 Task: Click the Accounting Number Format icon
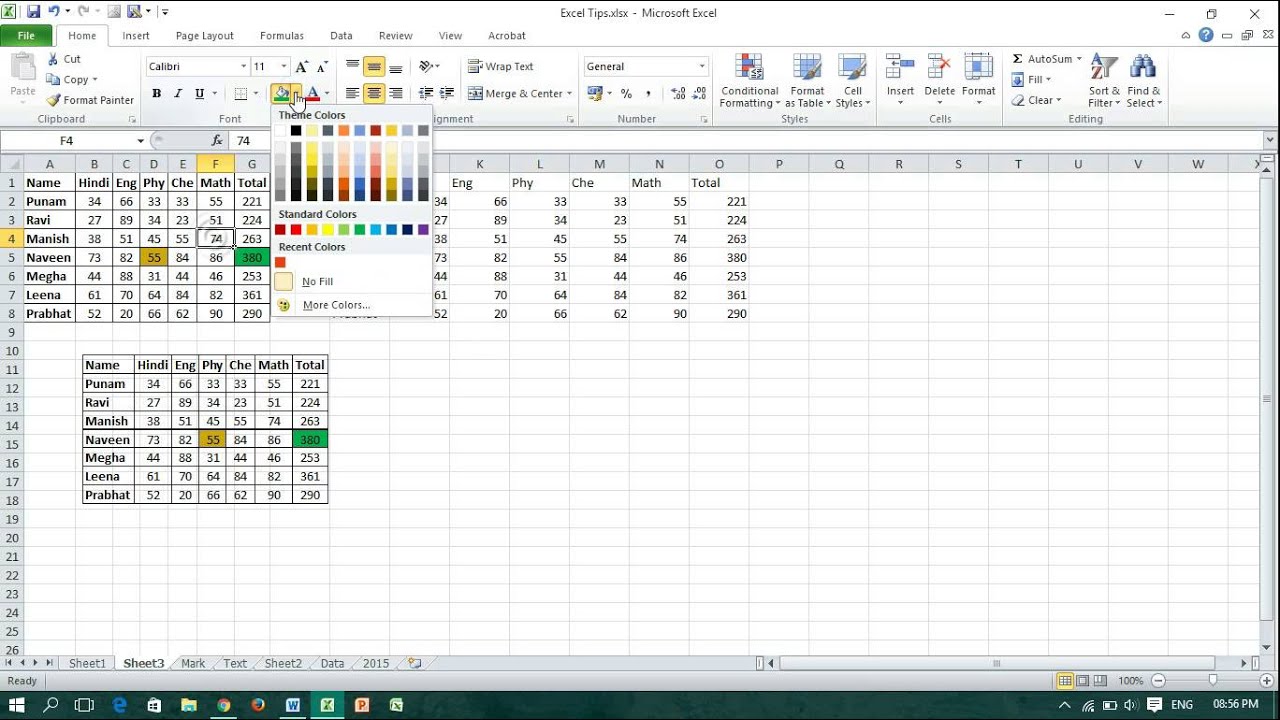[x=595, y=94]
